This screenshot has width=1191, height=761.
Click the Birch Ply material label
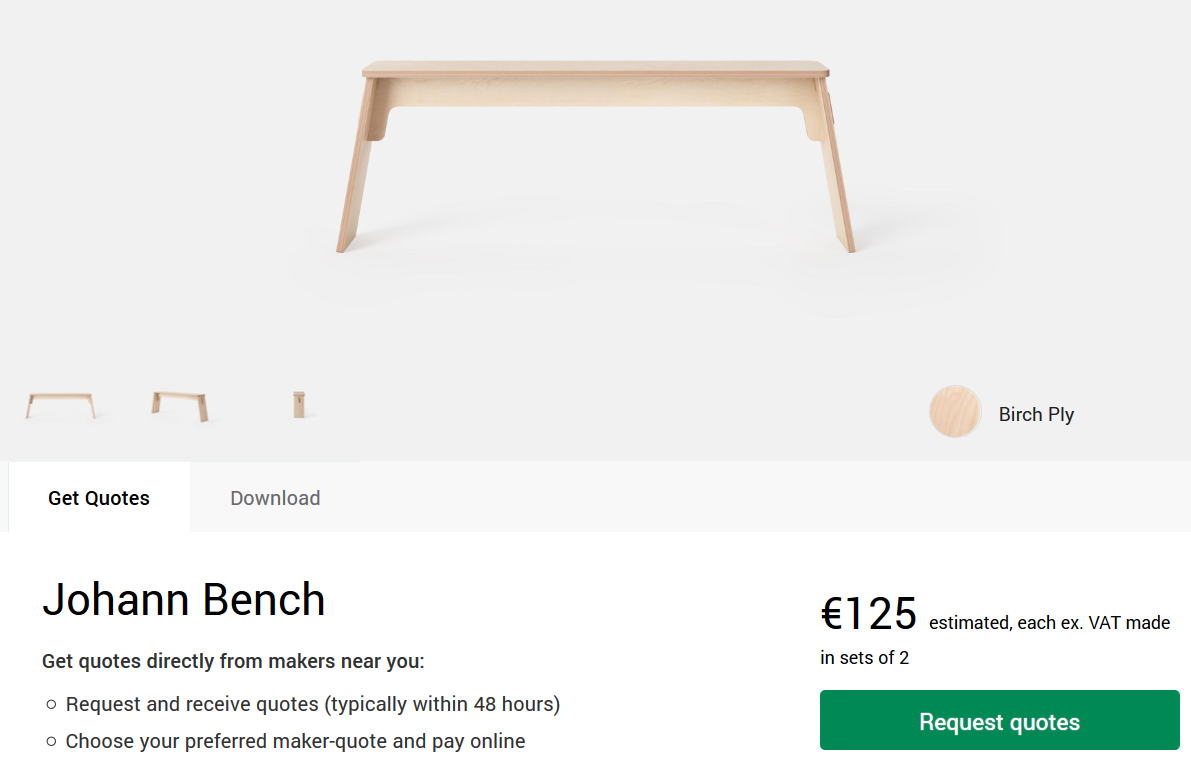[1036, 415]
